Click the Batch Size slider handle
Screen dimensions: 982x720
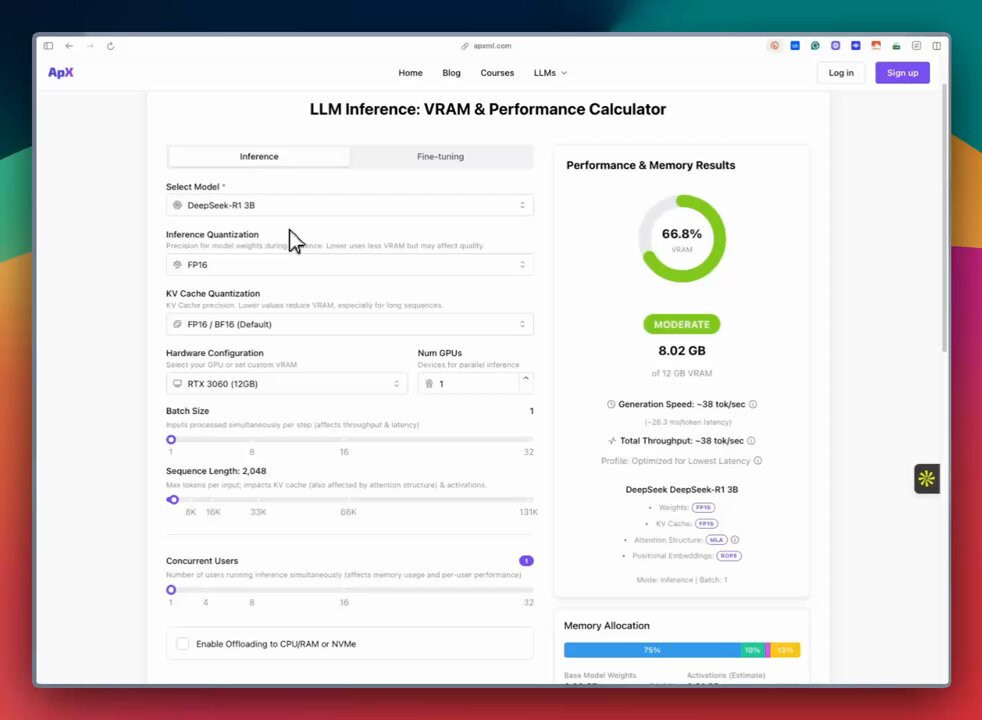pos(171,440)
